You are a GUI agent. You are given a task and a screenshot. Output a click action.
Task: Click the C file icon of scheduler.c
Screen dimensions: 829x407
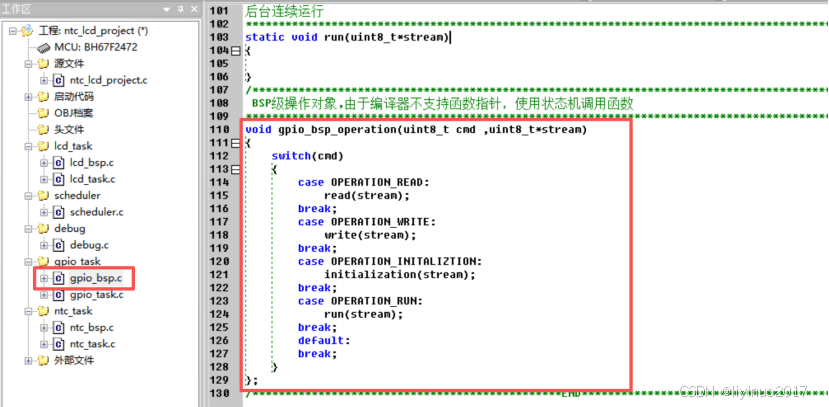[x=59, y=212]
